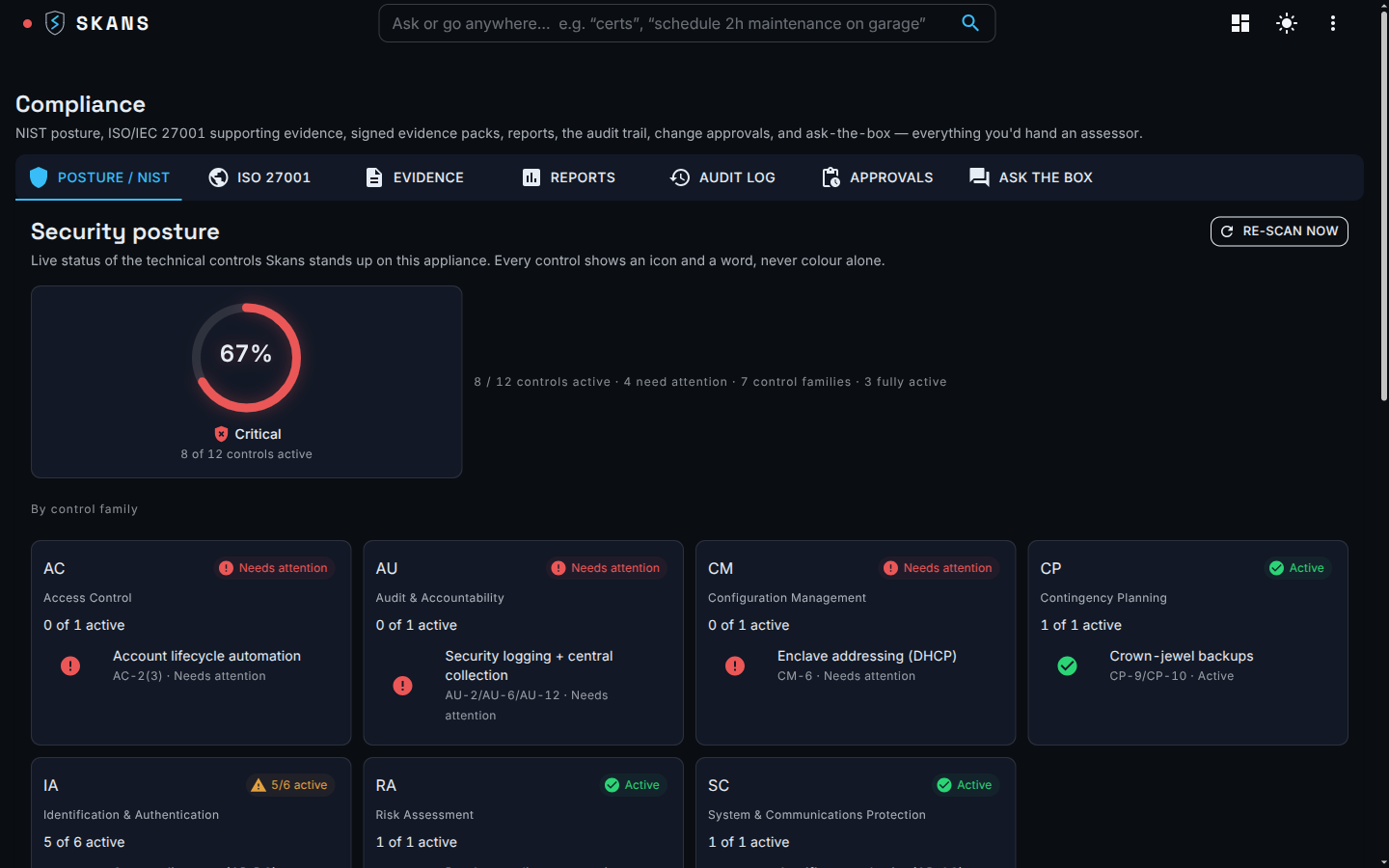This screenshot has height=868, width=1389.
Task: Click the 67% posture score ring
Action: point(246,358)
